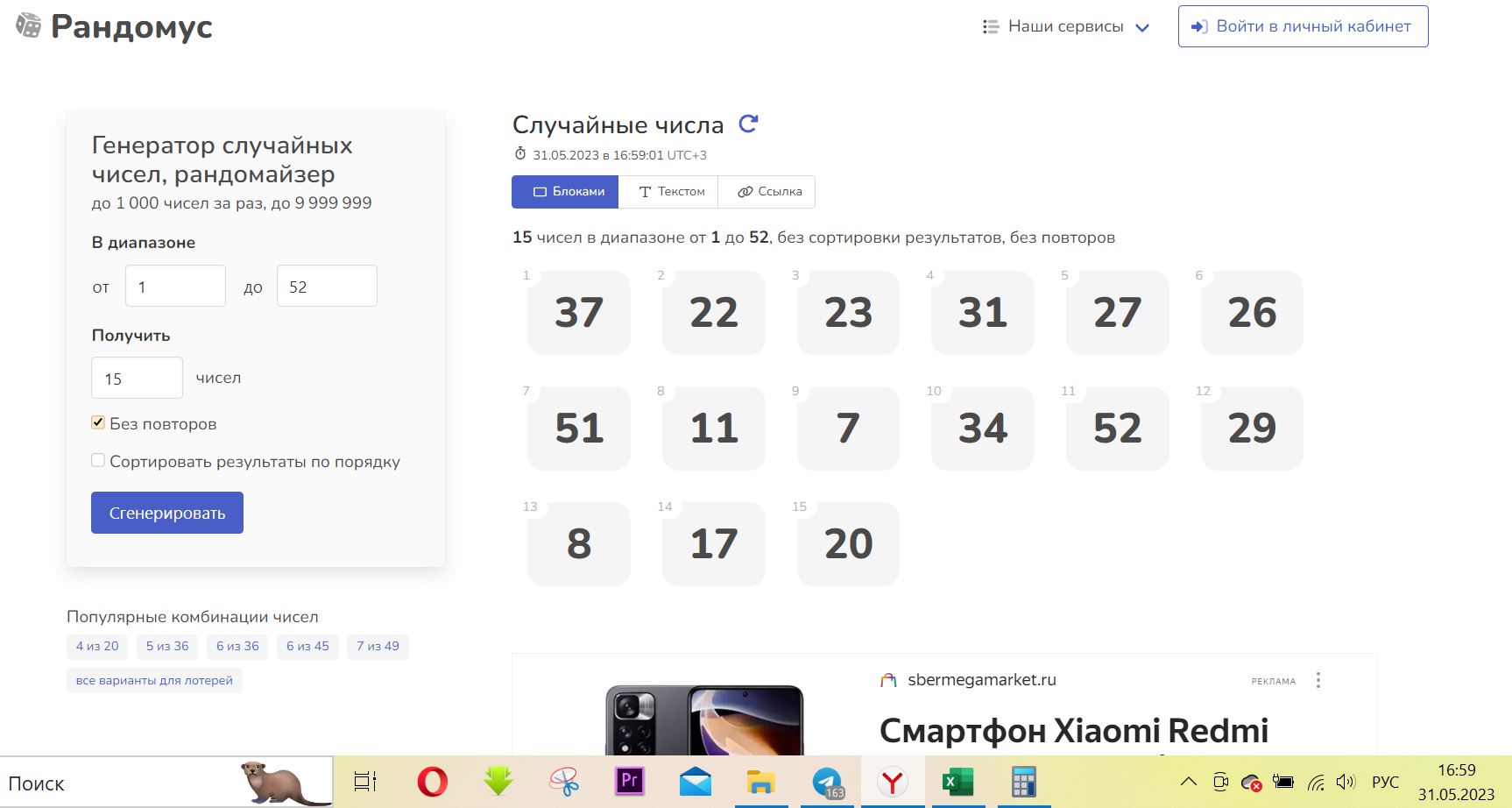Click the number block 20
Screen dimensions: 1512x808
[x=848, y=544]
